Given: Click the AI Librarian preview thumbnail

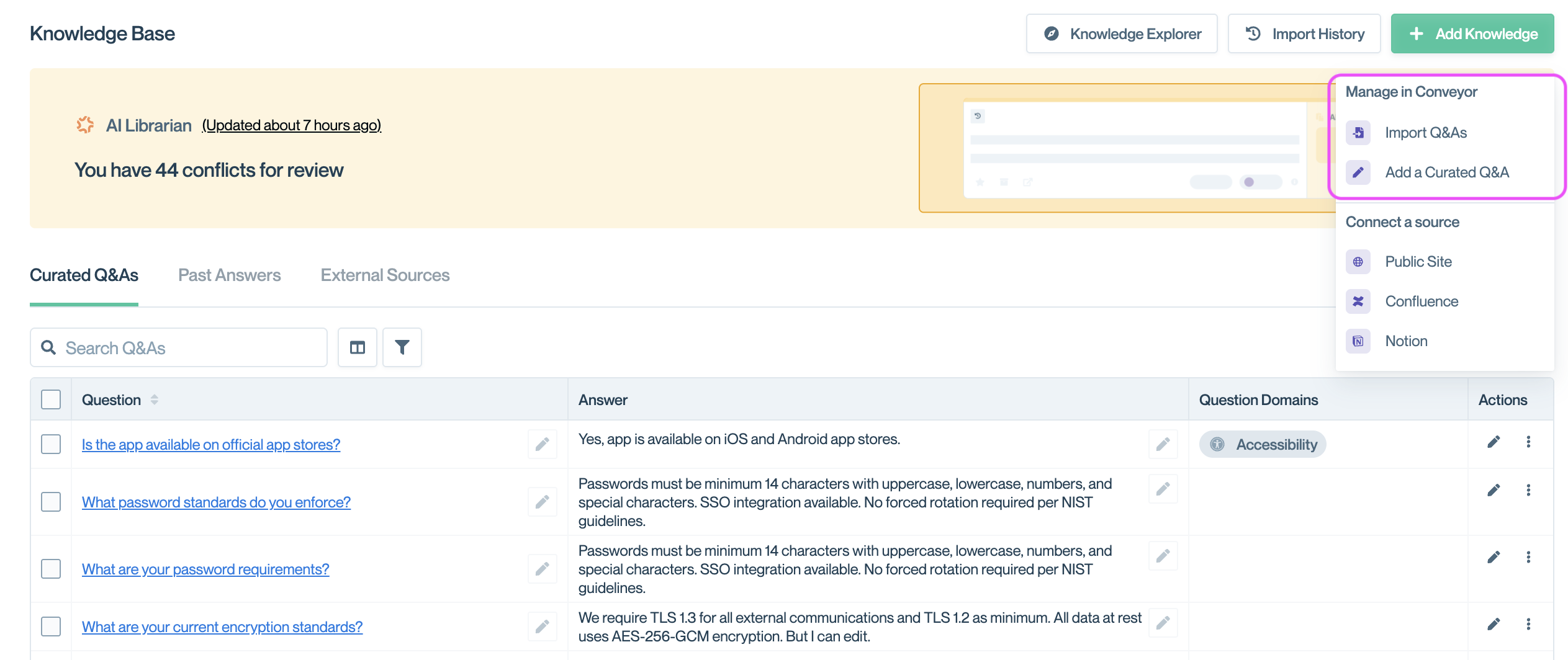Looking at the screenshot, I should pos(1127,148).
